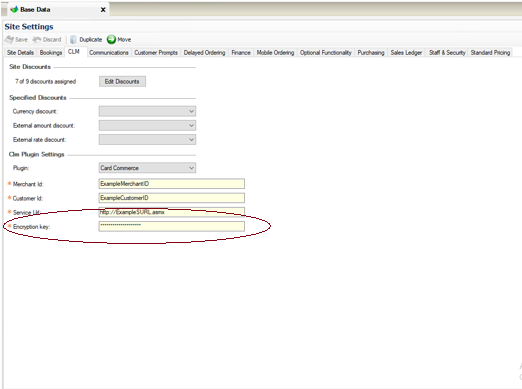Viewport: 522px width, 389px height.
Task: Switch to the Bookings tab
Action: point(51,53)
